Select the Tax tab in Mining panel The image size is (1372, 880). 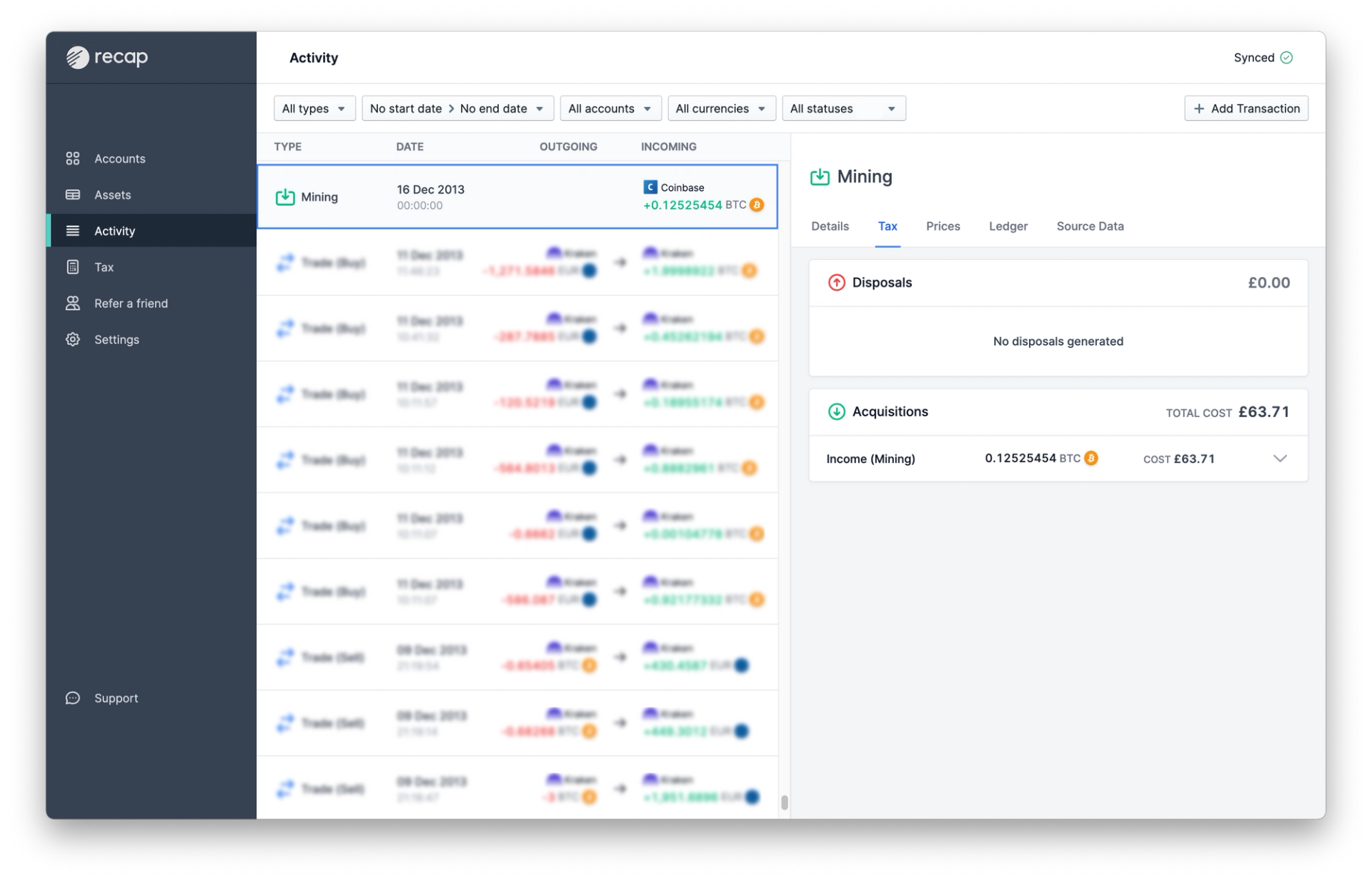click(886, 226)
